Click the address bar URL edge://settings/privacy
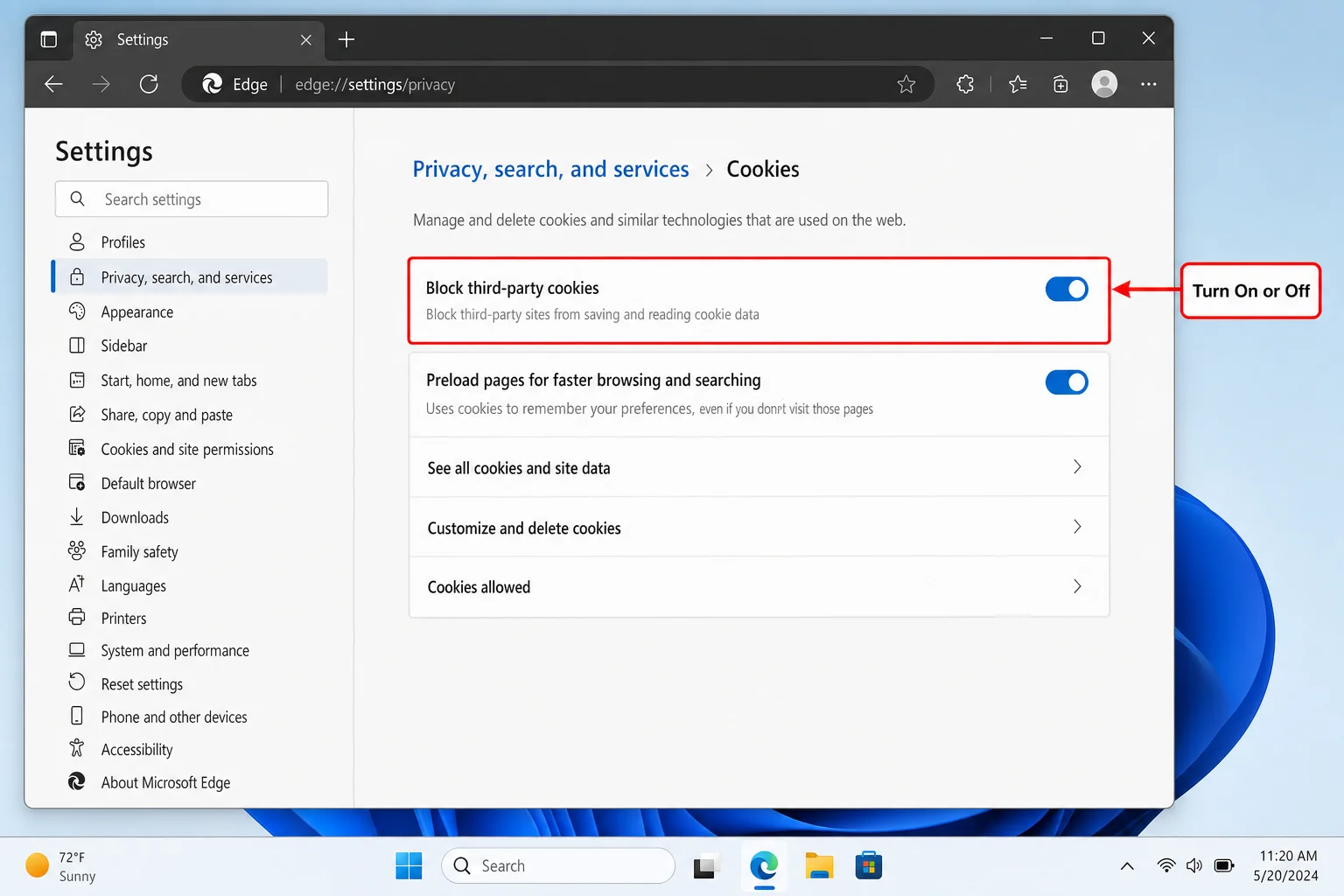Screen dimensions: 1344x896 (374, 85)
